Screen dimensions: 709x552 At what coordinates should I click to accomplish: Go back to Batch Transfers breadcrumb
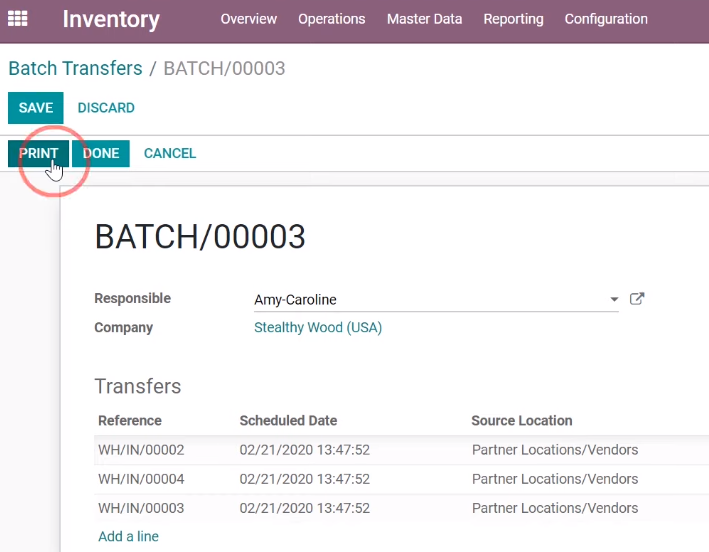(76, 69)
